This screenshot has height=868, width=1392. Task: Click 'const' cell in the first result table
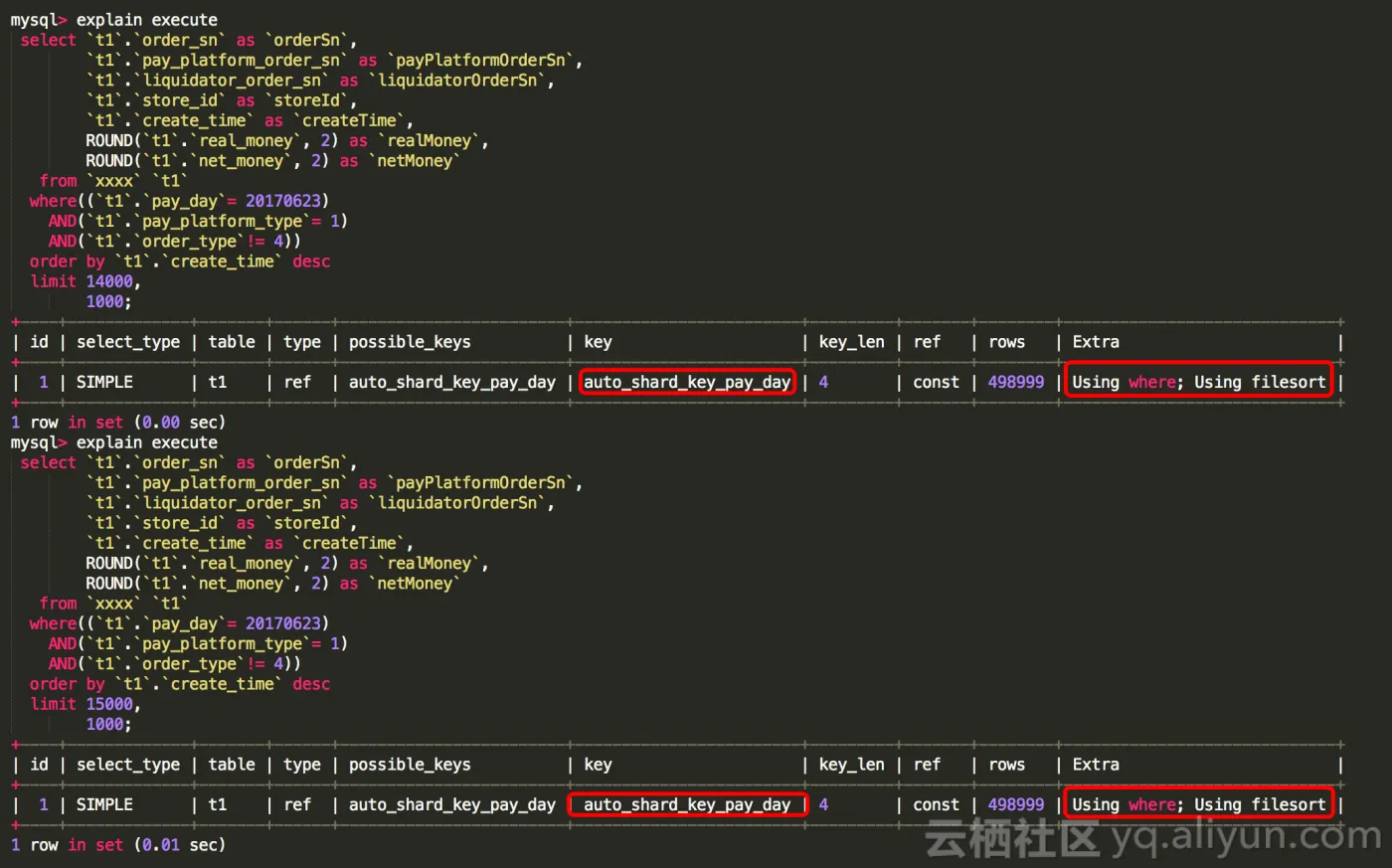936,382
